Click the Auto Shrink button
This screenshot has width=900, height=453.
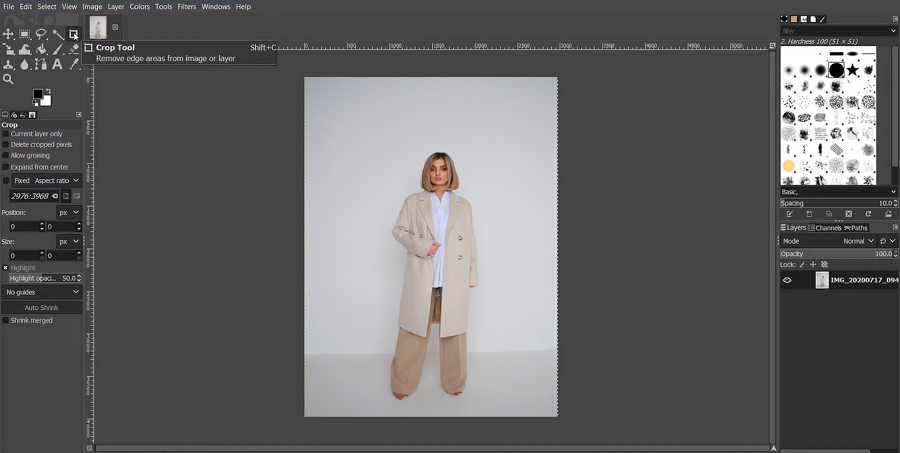[x=42, y=307]
